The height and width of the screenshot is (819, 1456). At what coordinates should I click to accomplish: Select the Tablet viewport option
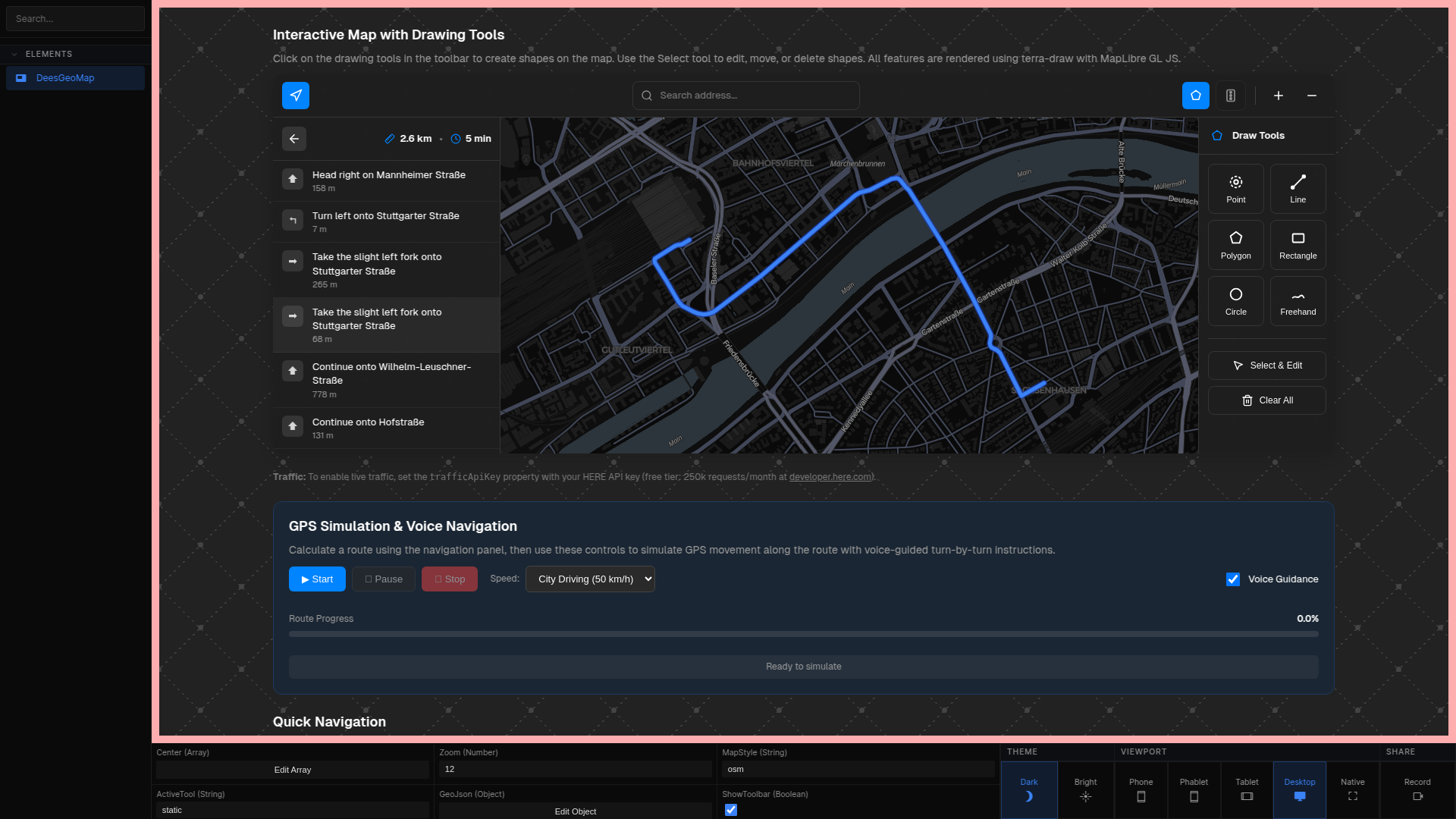coord(1247,789)
